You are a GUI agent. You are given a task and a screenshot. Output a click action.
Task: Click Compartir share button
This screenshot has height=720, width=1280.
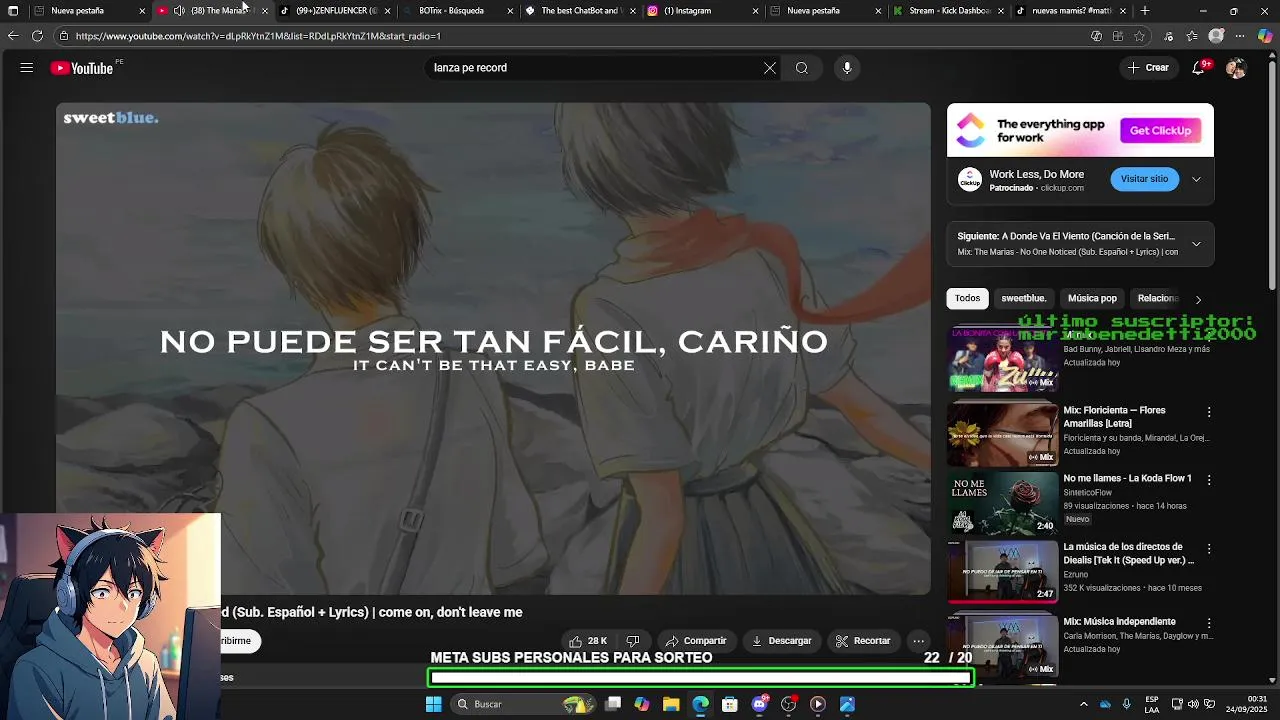click(696, 641)
